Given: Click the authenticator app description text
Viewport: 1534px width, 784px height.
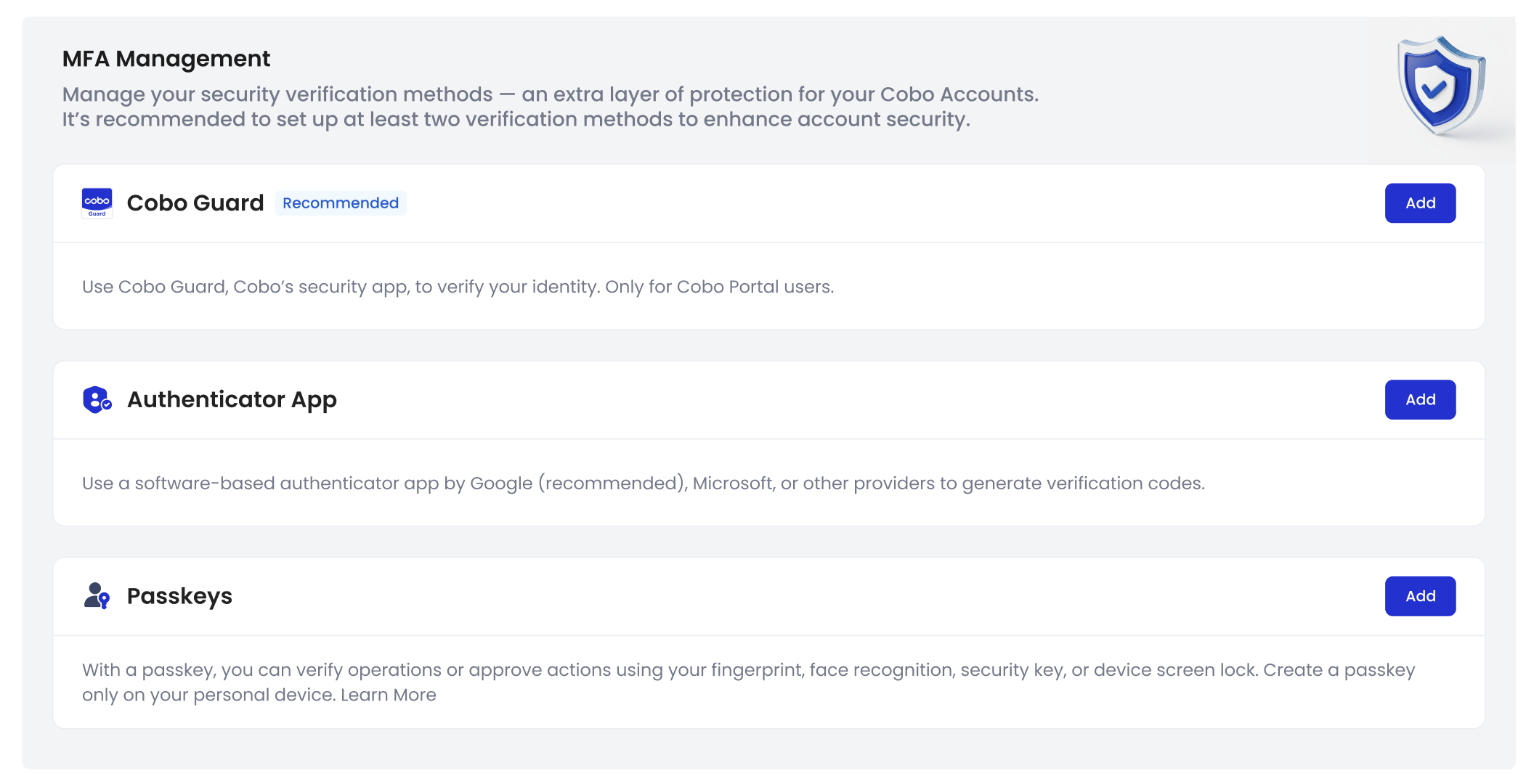Looking at the screenshot, I should [x=643, y=483].
